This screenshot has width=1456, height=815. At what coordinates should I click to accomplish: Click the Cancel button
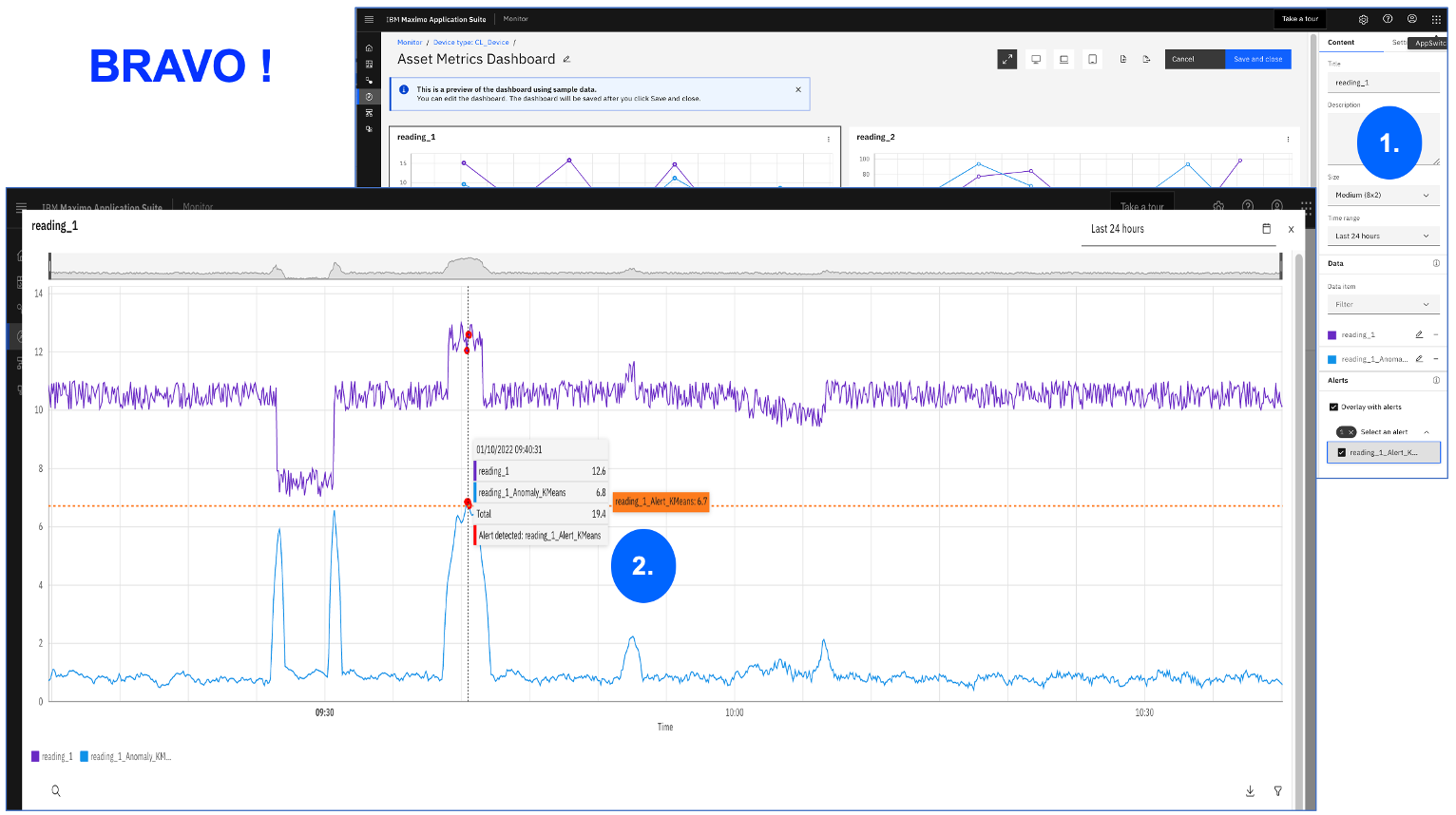(1195, 59)
